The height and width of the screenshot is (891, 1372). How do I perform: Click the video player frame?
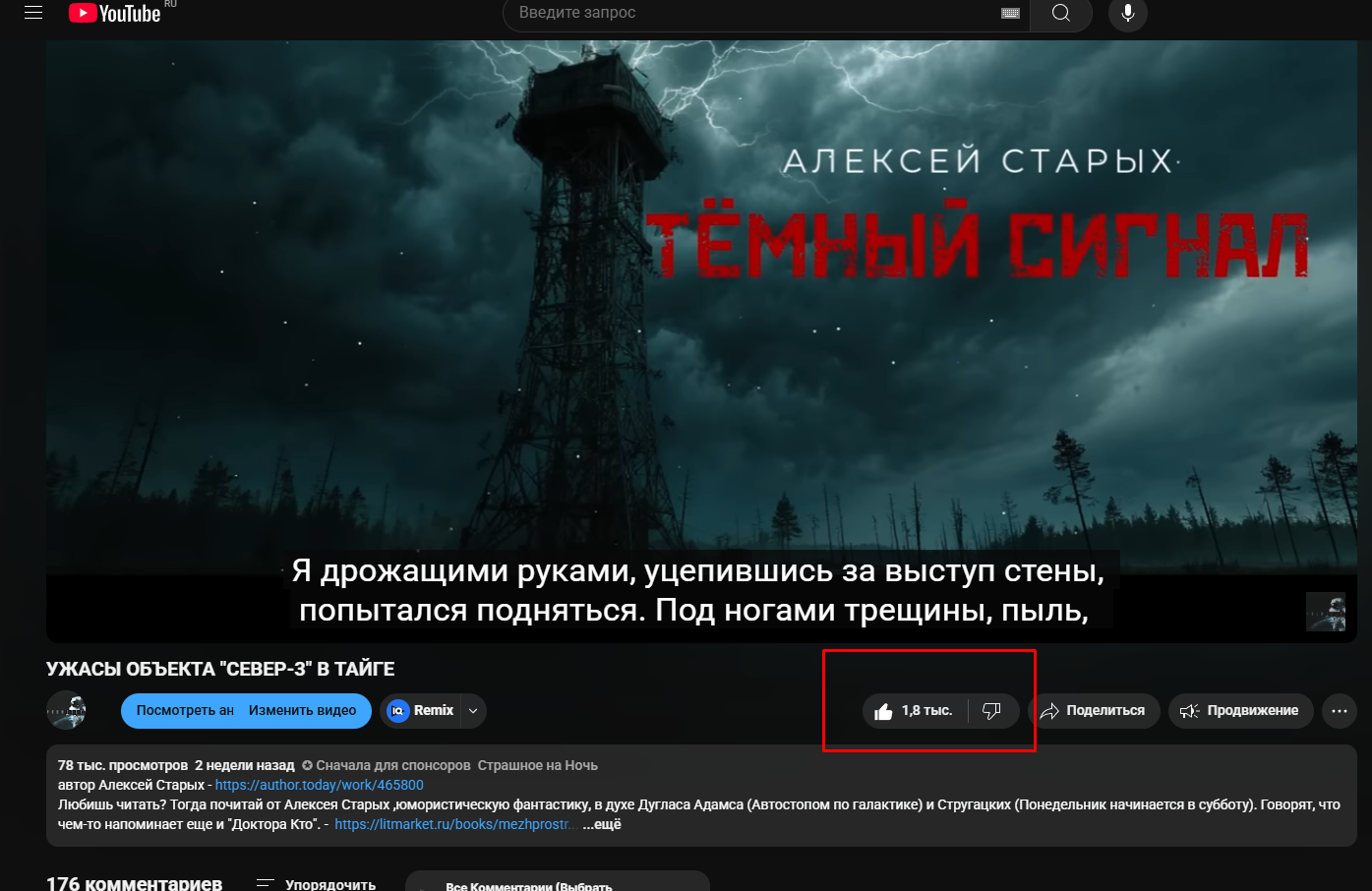pyautogui.click(x=701, y=341)
